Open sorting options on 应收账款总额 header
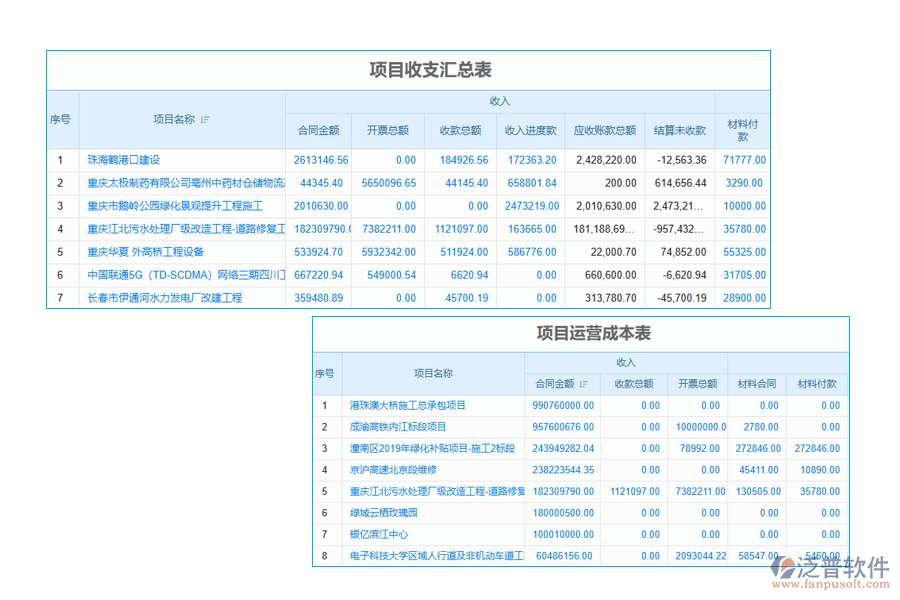Viewport: 900px width, 600px height. (603, 129)
